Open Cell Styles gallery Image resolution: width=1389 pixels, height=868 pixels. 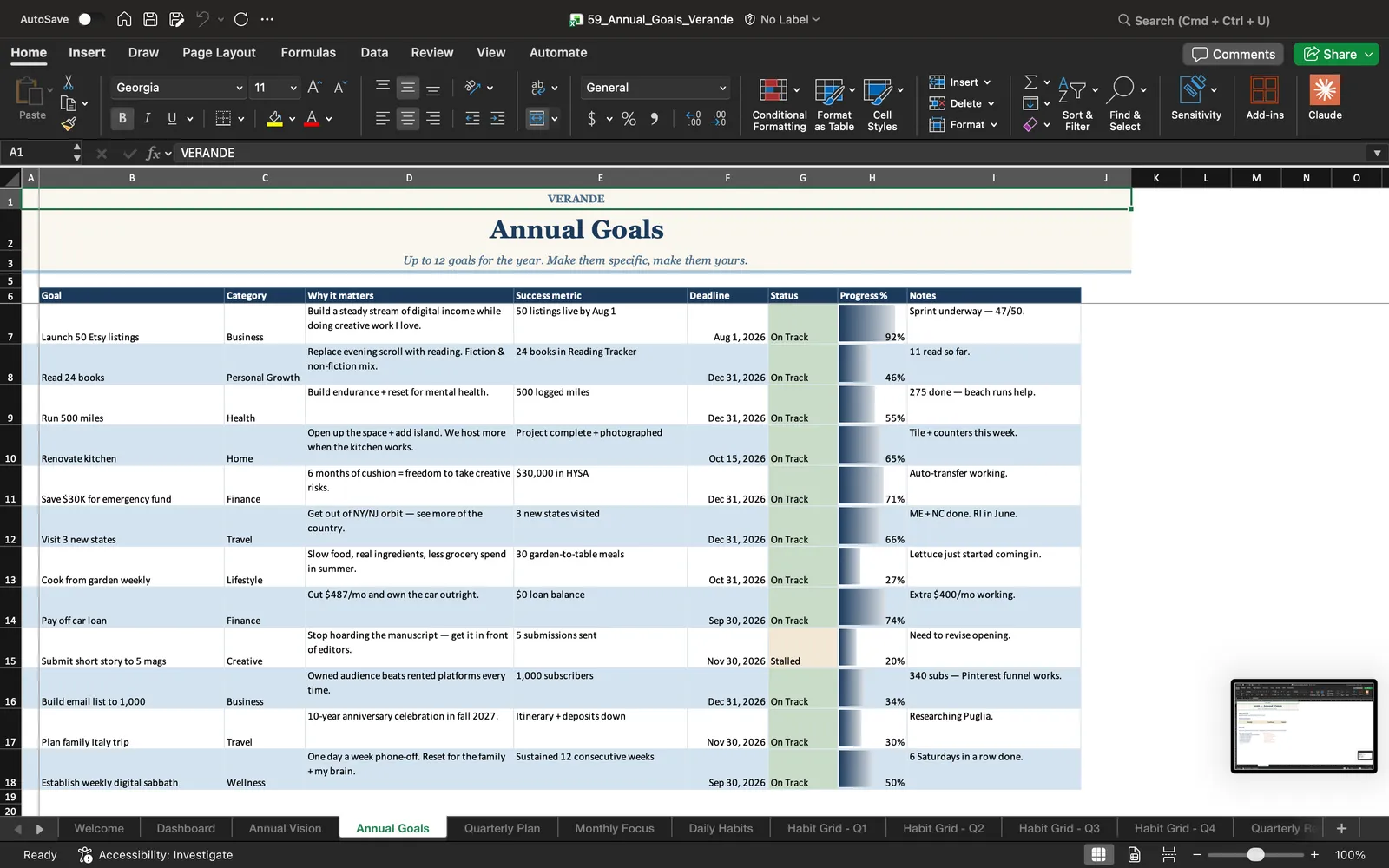[x=882, y=104]
